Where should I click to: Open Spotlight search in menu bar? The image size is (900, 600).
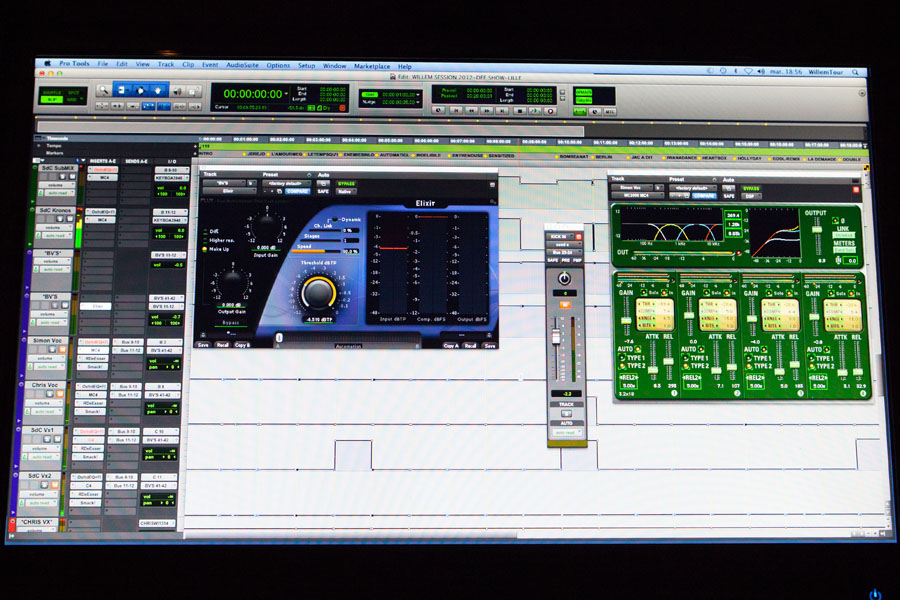coord(855,72)
